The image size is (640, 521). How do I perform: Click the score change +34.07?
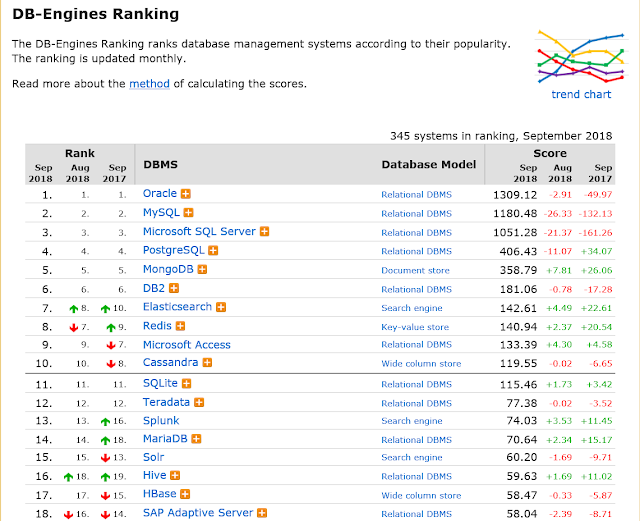tap(596, 252)
